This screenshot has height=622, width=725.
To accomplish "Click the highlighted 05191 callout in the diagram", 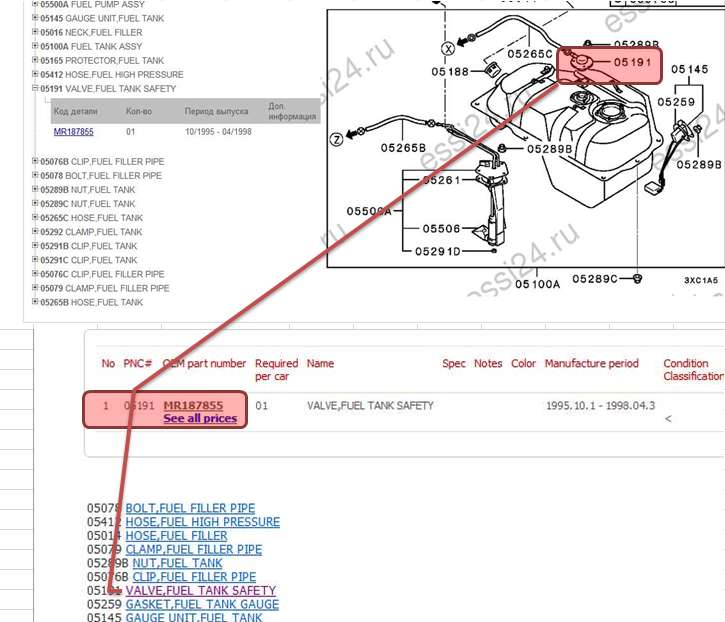I will point(631,62).
